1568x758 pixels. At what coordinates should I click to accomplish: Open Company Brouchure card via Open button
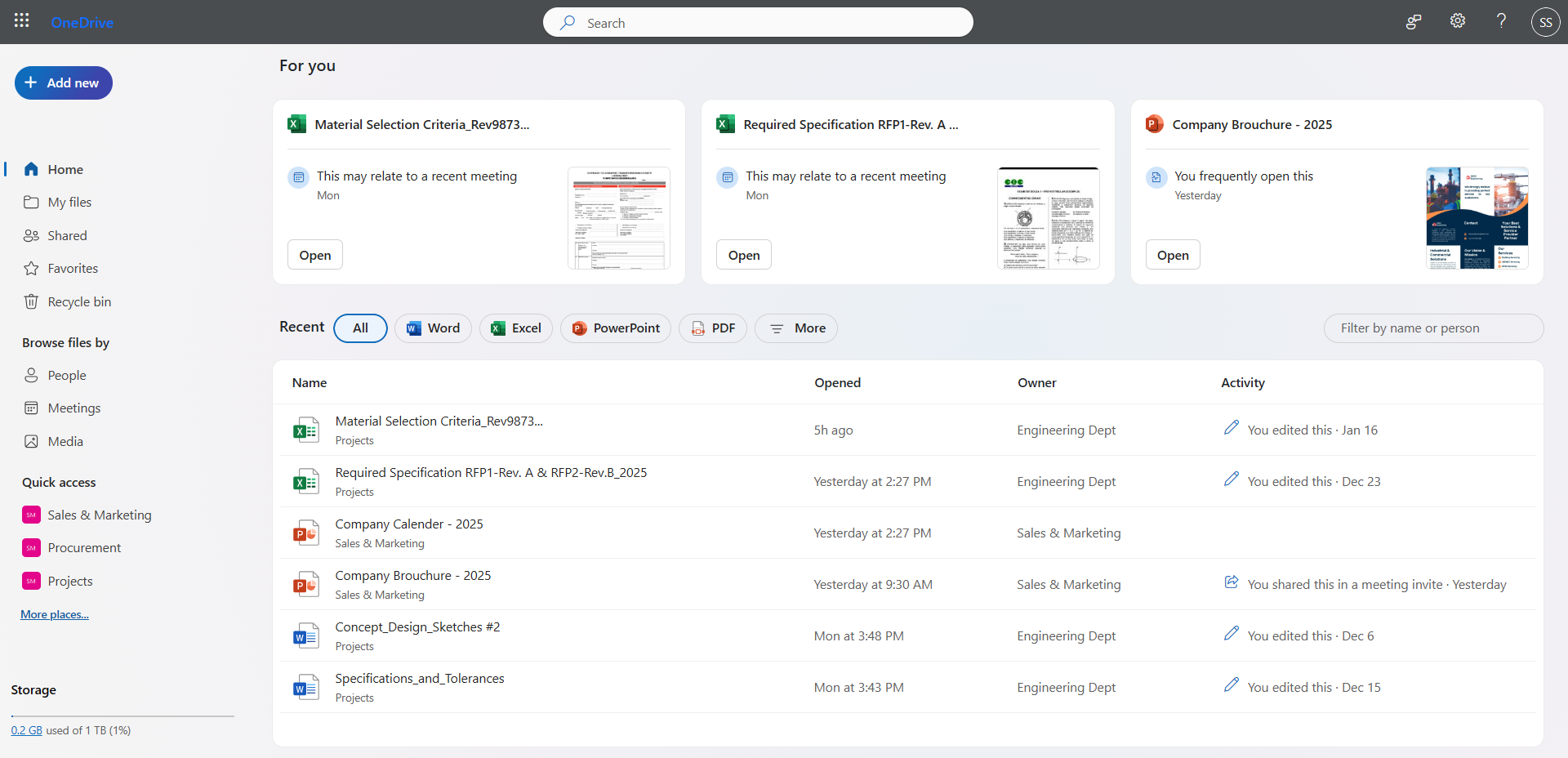(x=1173, y=255)
